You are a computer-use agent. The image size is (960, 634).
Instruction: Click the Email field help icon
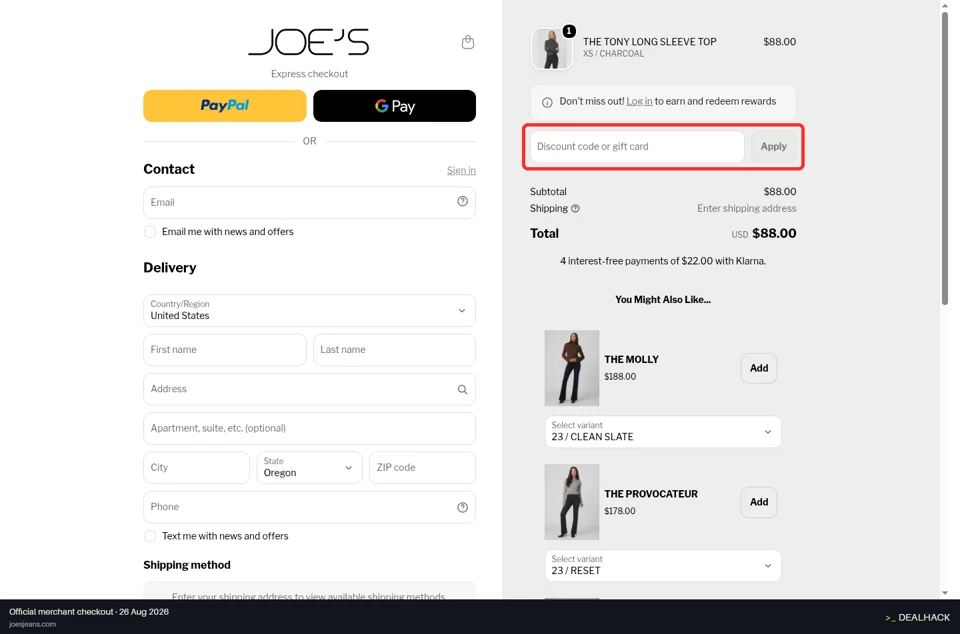tap(462, 201)
